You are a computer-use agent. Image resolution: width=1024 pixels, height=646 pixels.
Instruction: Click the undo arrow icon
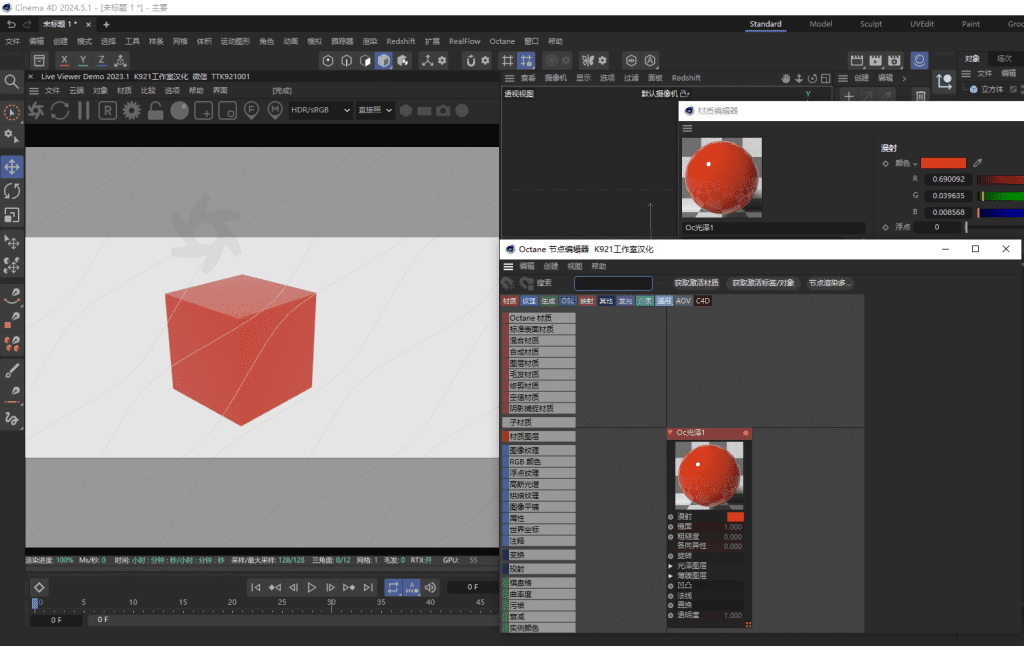(11, 24)
